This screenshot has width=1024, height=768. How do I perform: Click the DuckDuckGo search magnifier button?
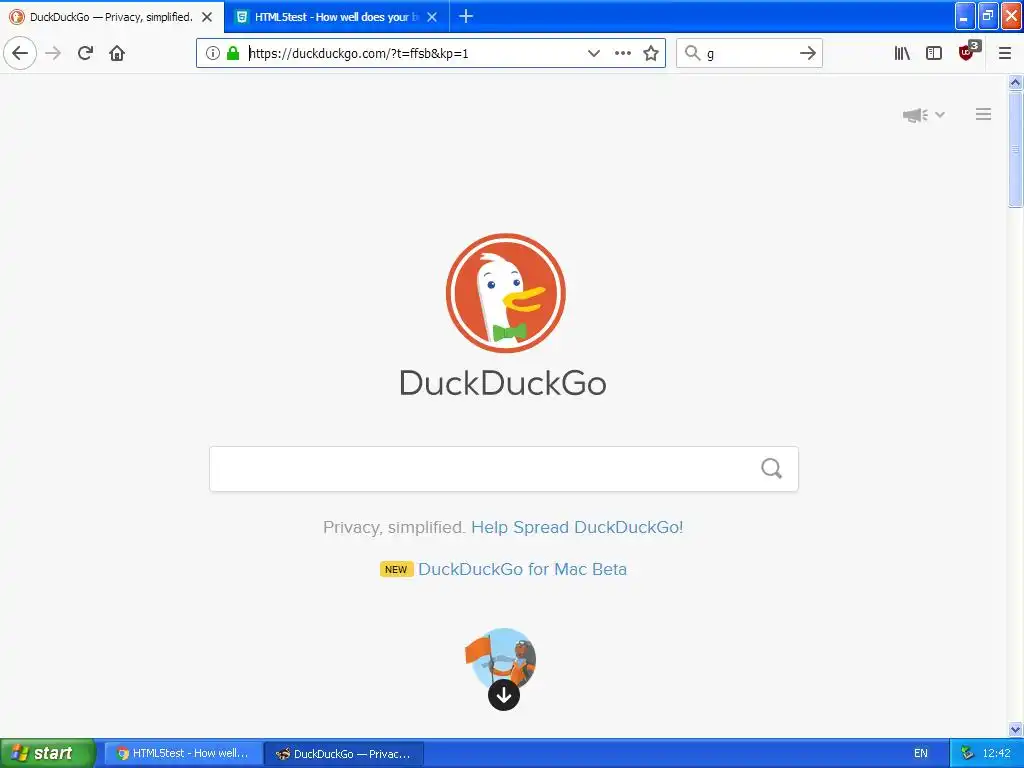[x=771, y=468]
